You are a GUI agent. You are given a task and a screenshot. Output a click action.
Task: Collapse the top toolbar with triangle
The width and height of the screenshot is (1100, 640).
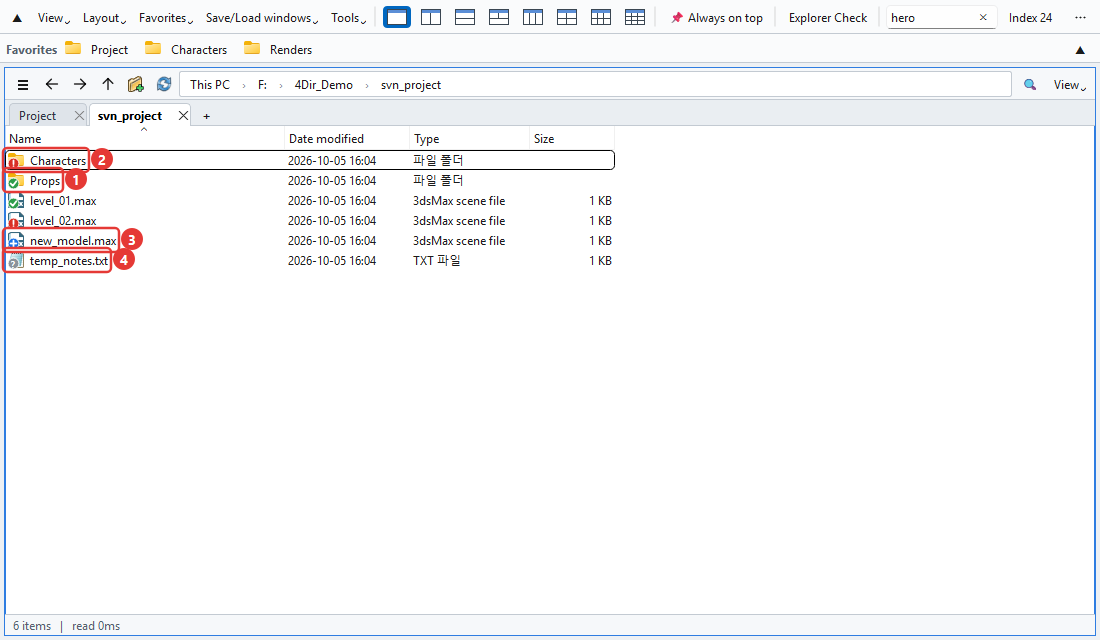17,18
